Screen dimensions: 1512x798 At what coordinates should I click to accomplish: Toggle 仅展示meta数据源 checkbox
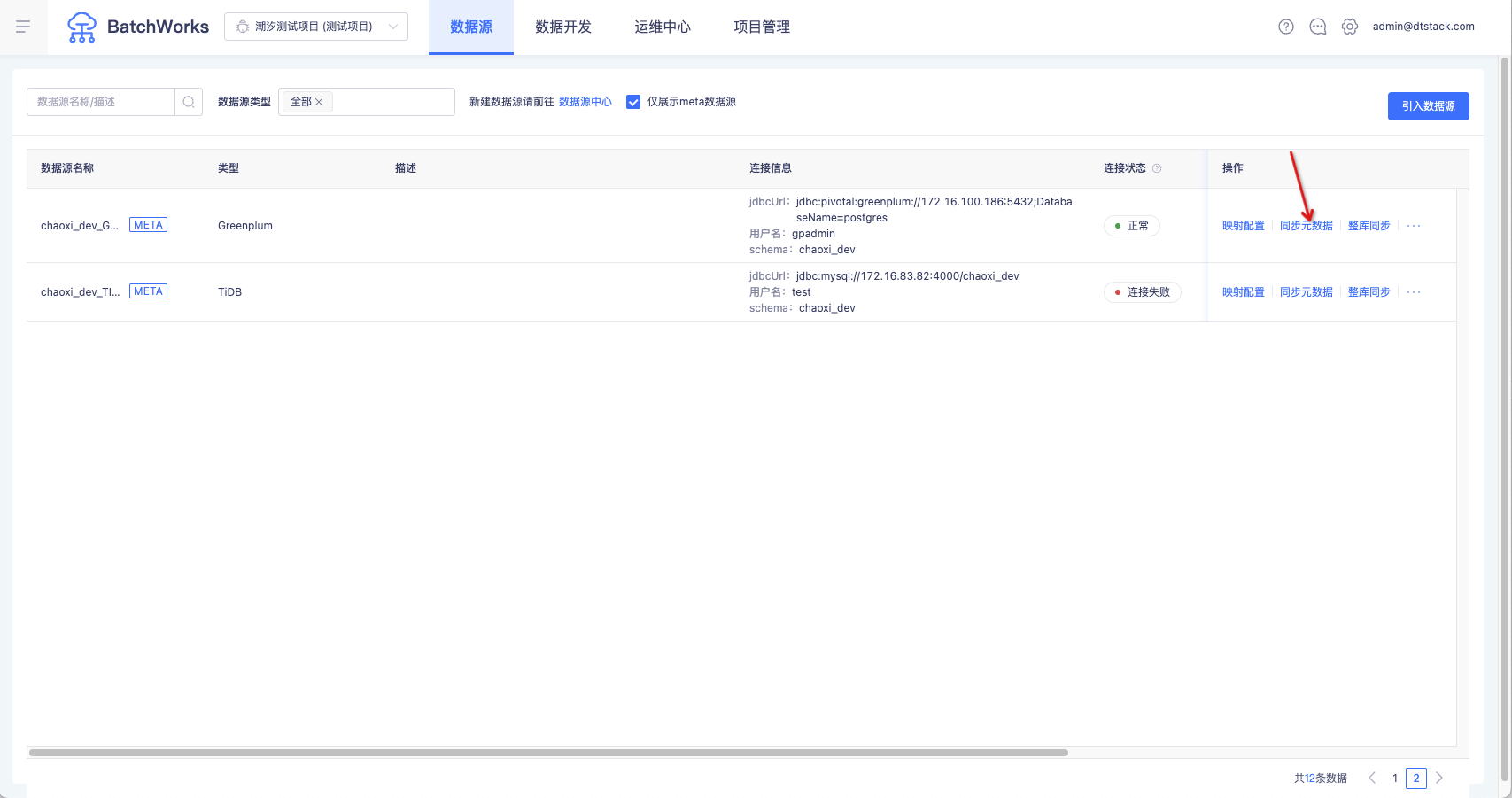click(x=633, y=102)
